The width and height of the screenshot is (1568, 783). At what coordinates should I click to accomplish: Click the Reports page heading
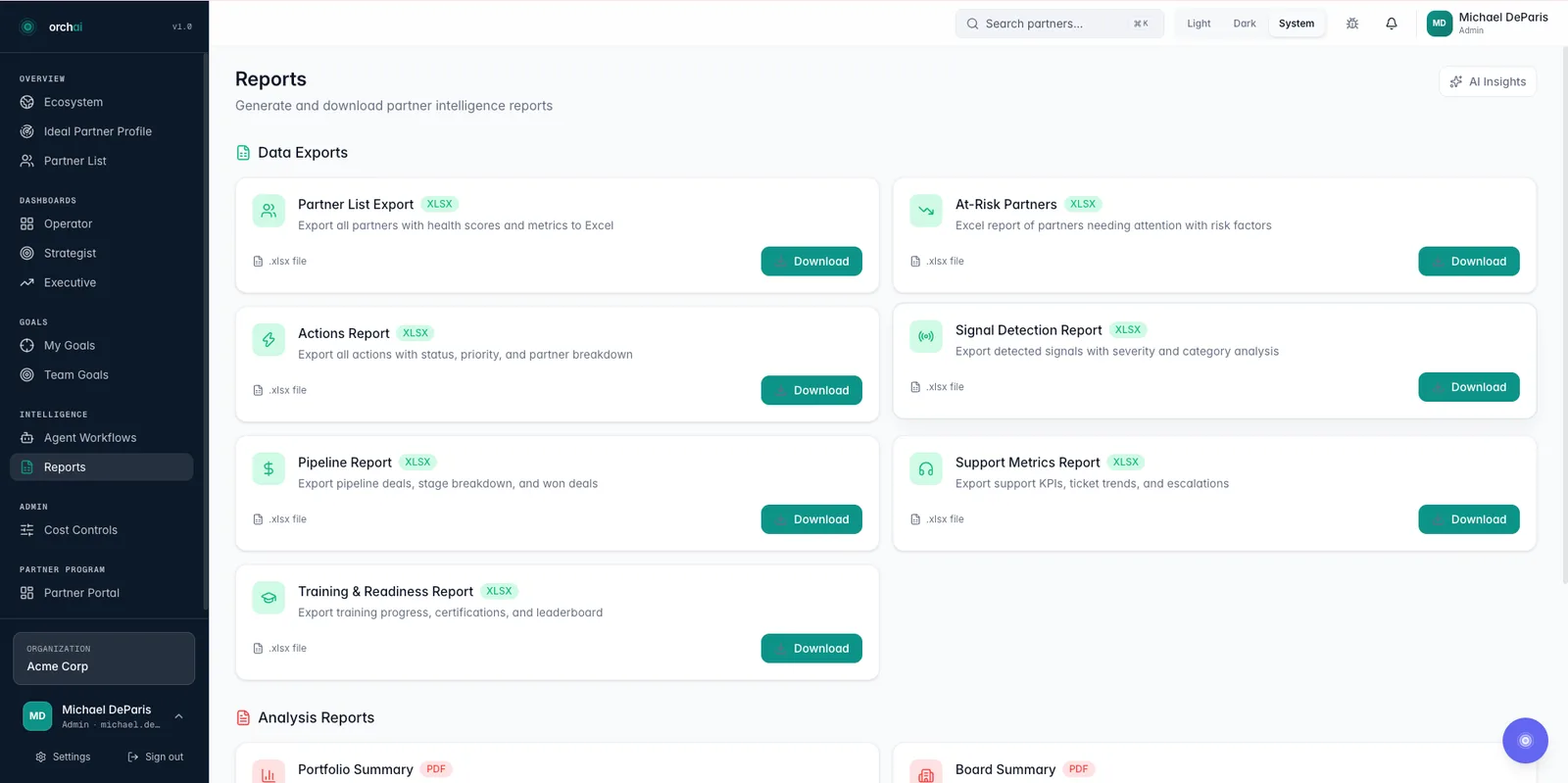[x=270, y=79]
